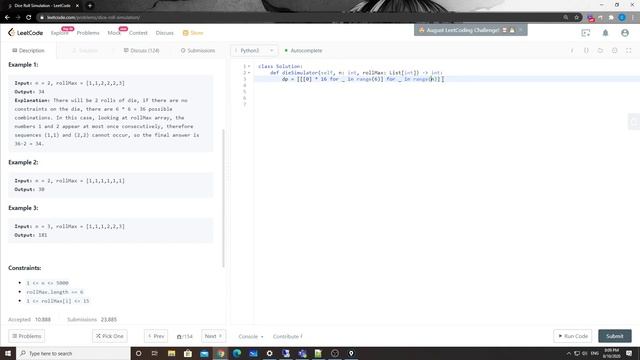Collapse the dieSimulator function fold arrow
This screenshot has height=360, width=640.
pos(249,73)
